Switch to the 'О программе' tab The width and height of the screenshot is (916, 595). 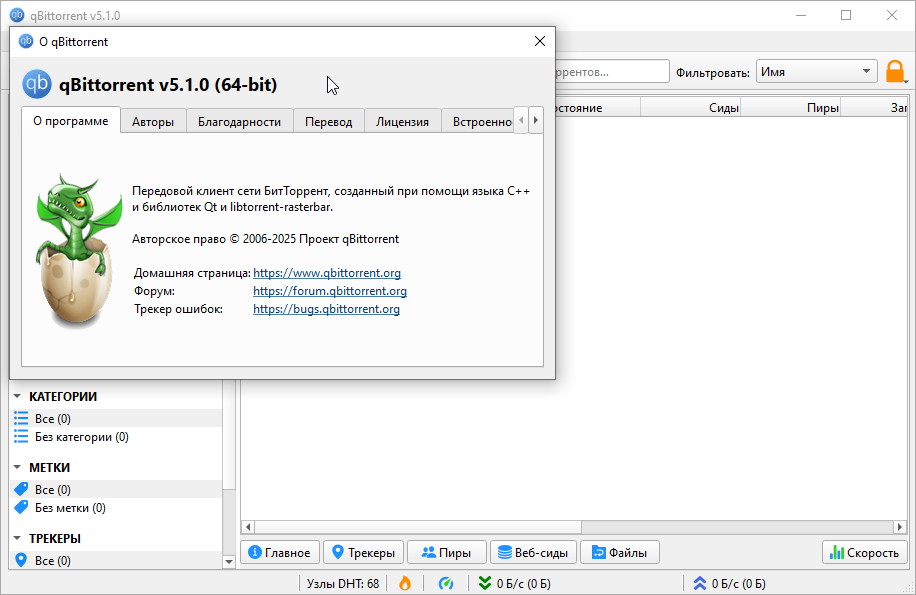(71, 121)
